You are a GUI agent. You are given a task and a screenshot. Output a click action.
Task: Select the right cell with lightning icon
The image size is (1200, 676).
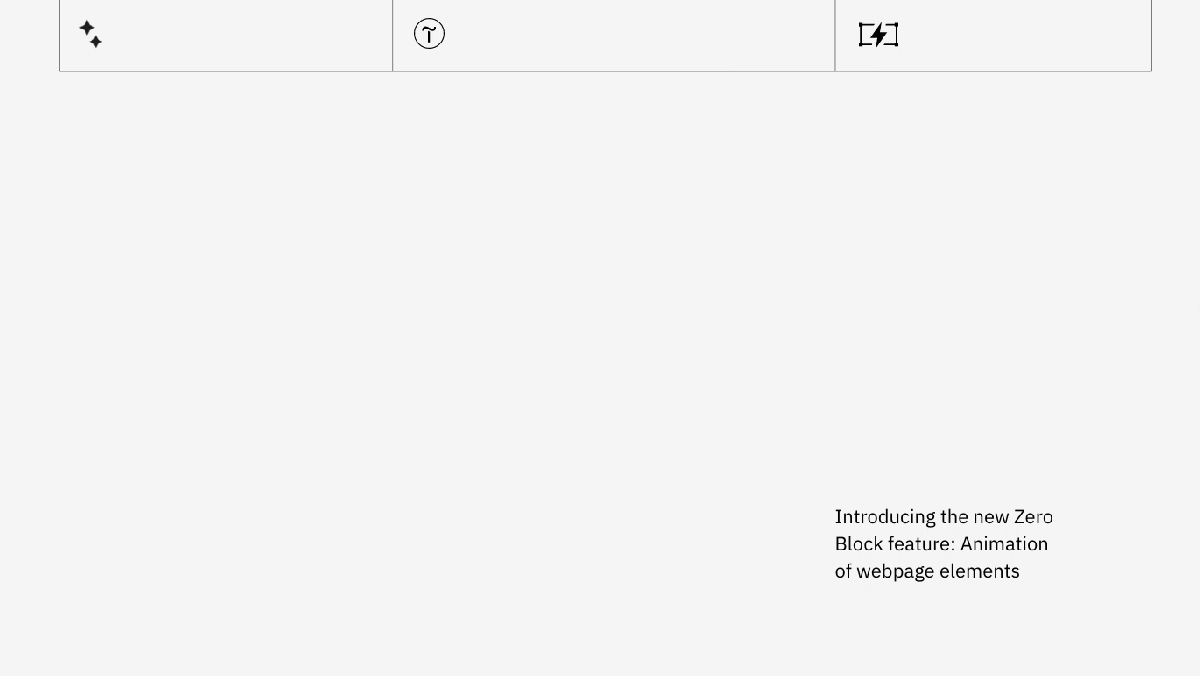point(993,35)
